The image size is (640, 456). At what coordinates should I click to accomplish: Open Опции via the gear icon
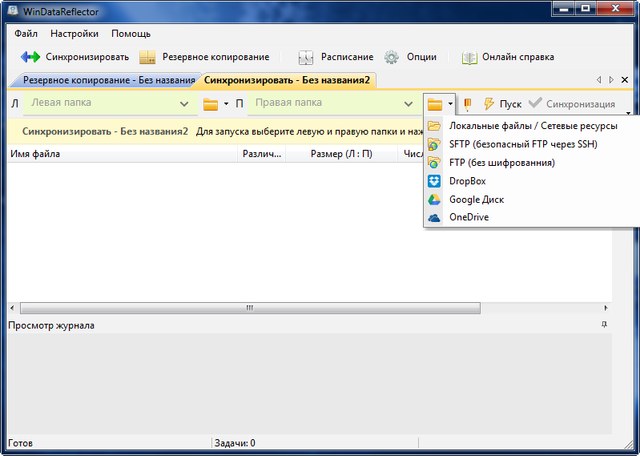392,57
